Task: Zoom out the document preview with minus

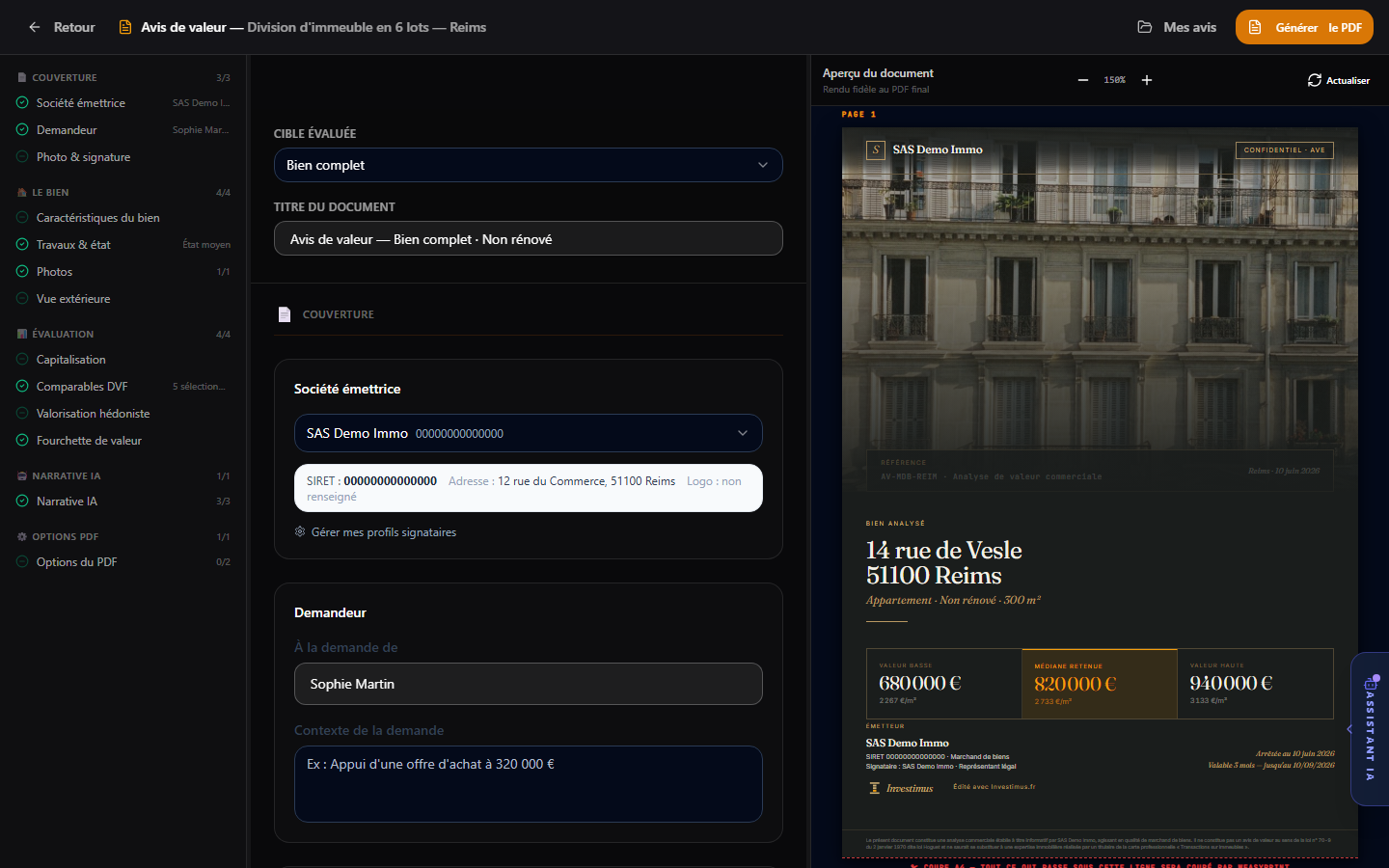Action: tap(1083, 80)
